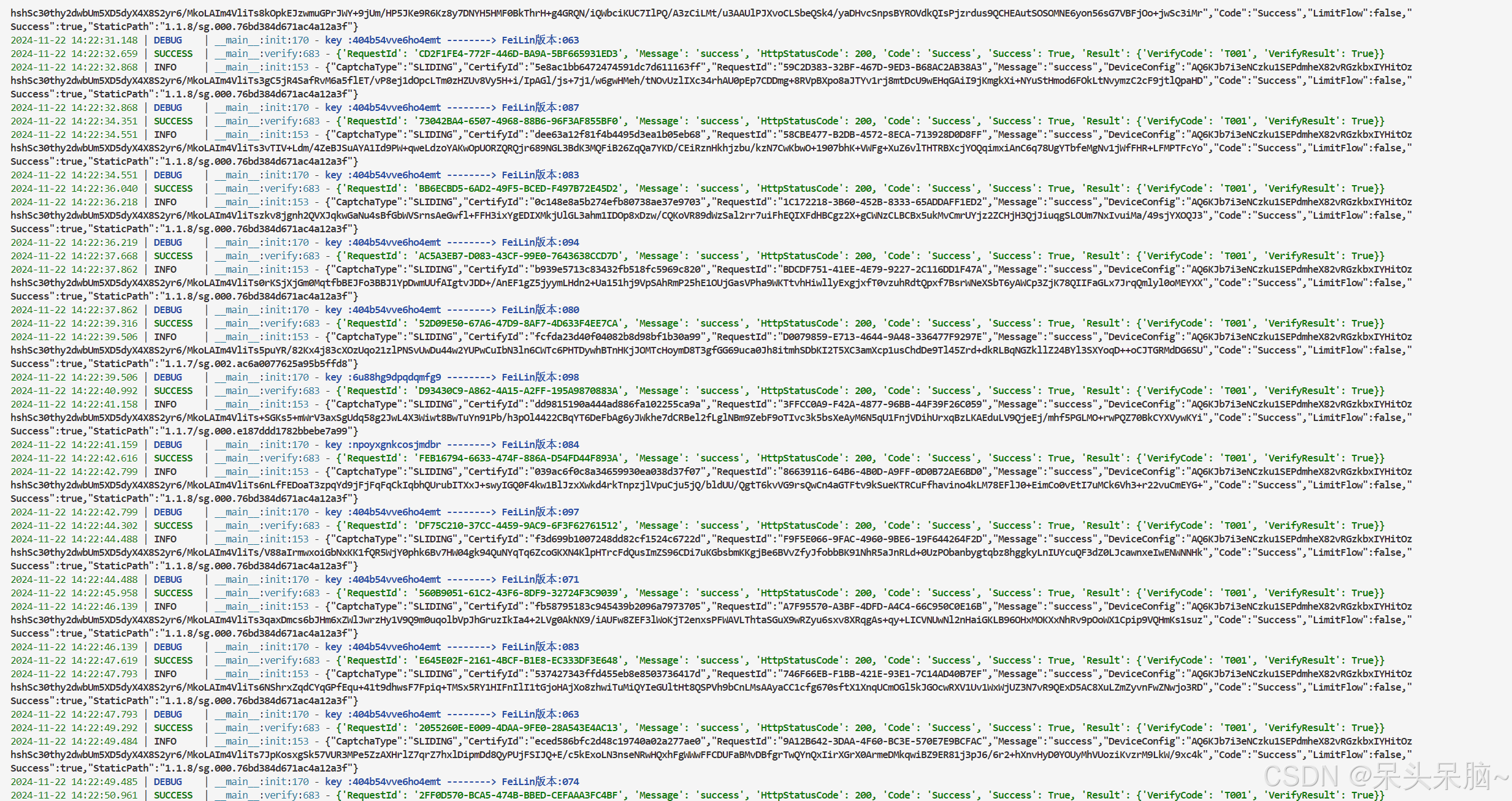This screenshot has height=801, width=1512.
Task: Click StaticPath value 1.1.7/sg.000.e187ddd1782bbebe7a99
Action: [258, 431]
